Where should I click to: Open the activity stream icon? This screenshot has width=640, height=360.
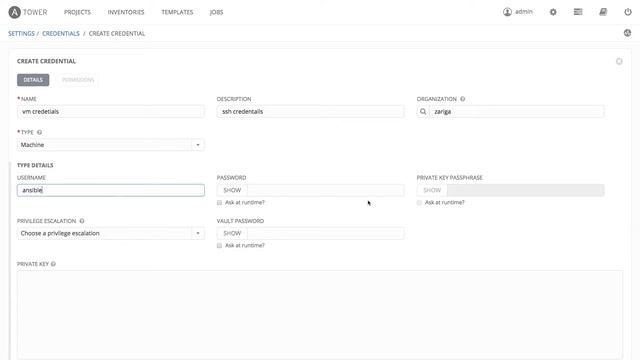click(627, 33)
